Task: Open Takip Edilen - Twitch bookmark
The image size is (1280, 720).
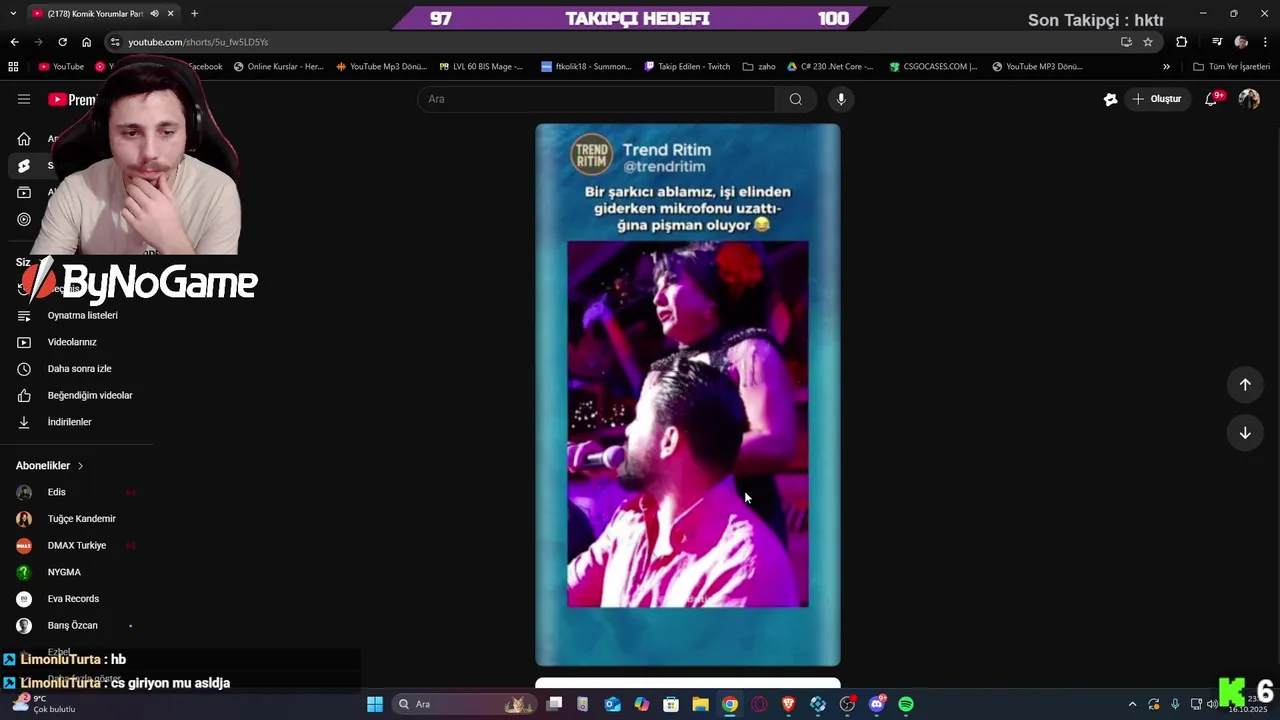Action: coord(687,67)
